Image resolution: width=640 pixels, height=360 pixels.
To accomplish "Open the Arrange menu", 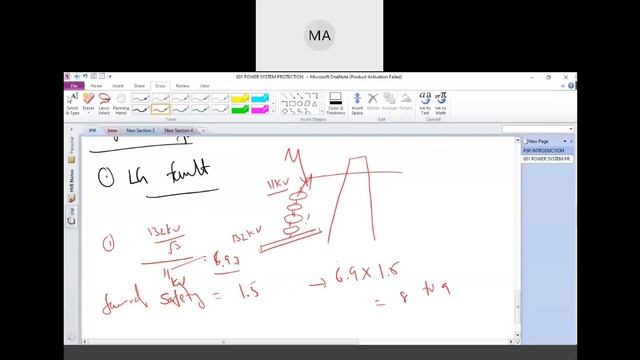I will pos(389,102).
